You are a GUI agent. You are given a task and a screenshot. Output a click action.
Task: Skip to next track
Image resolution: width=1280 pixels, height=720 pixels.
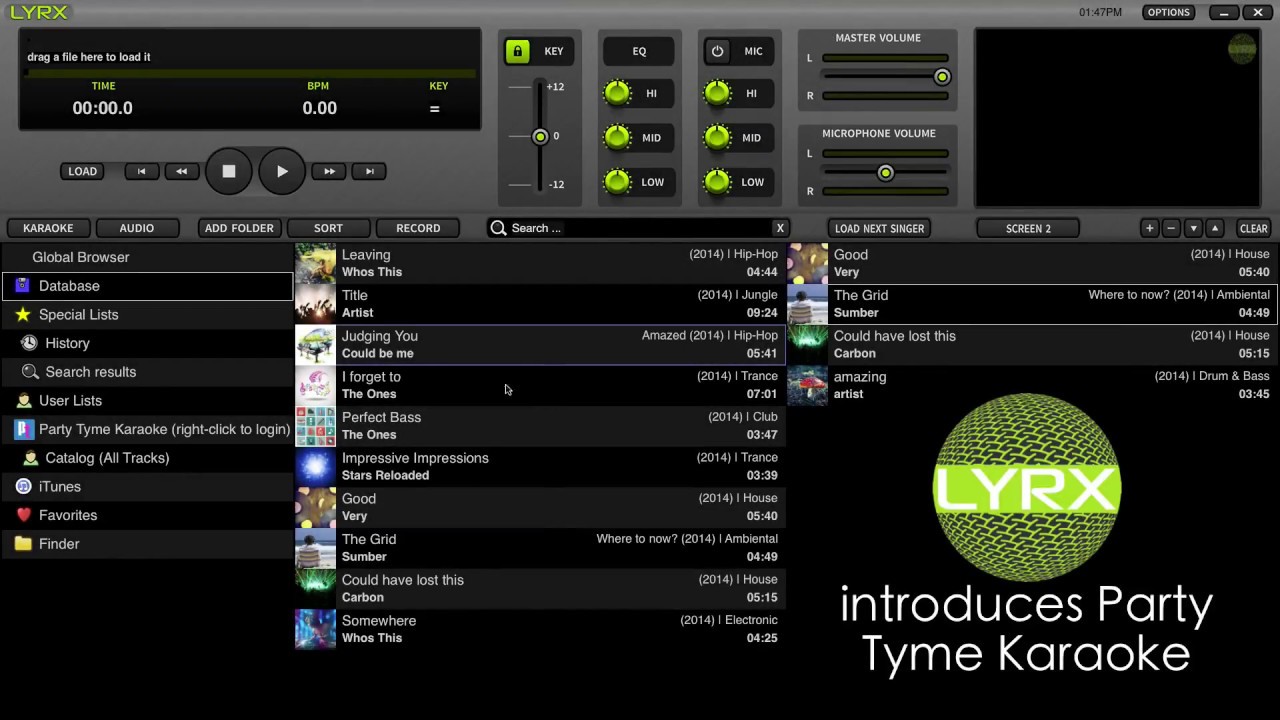[369, 171]
